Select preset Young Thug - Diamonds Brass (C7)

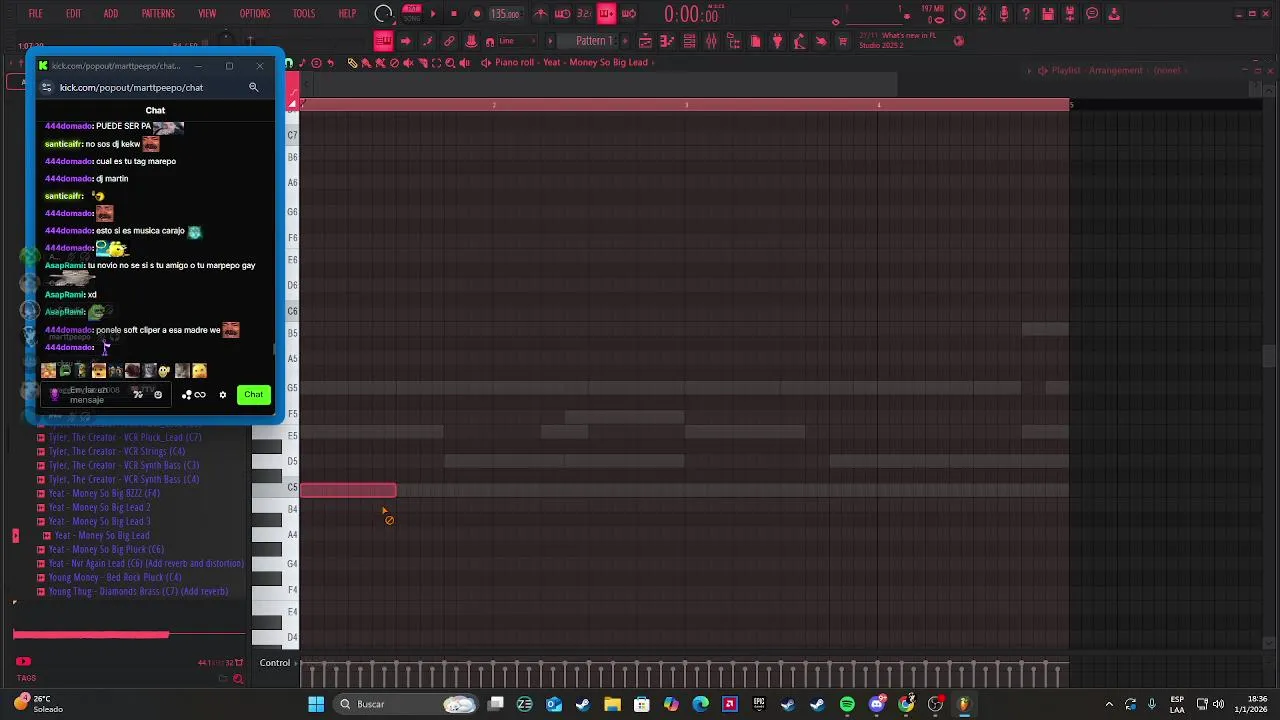tap(138, 592)
